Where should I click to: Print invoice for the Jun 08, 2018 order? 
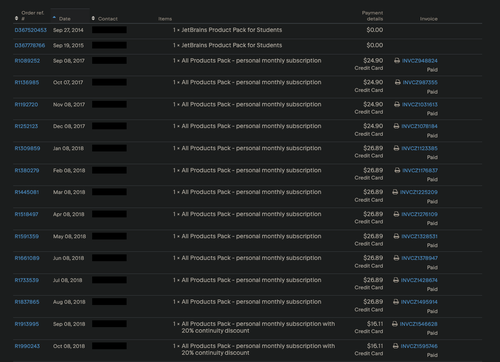[x=396, y=258]
